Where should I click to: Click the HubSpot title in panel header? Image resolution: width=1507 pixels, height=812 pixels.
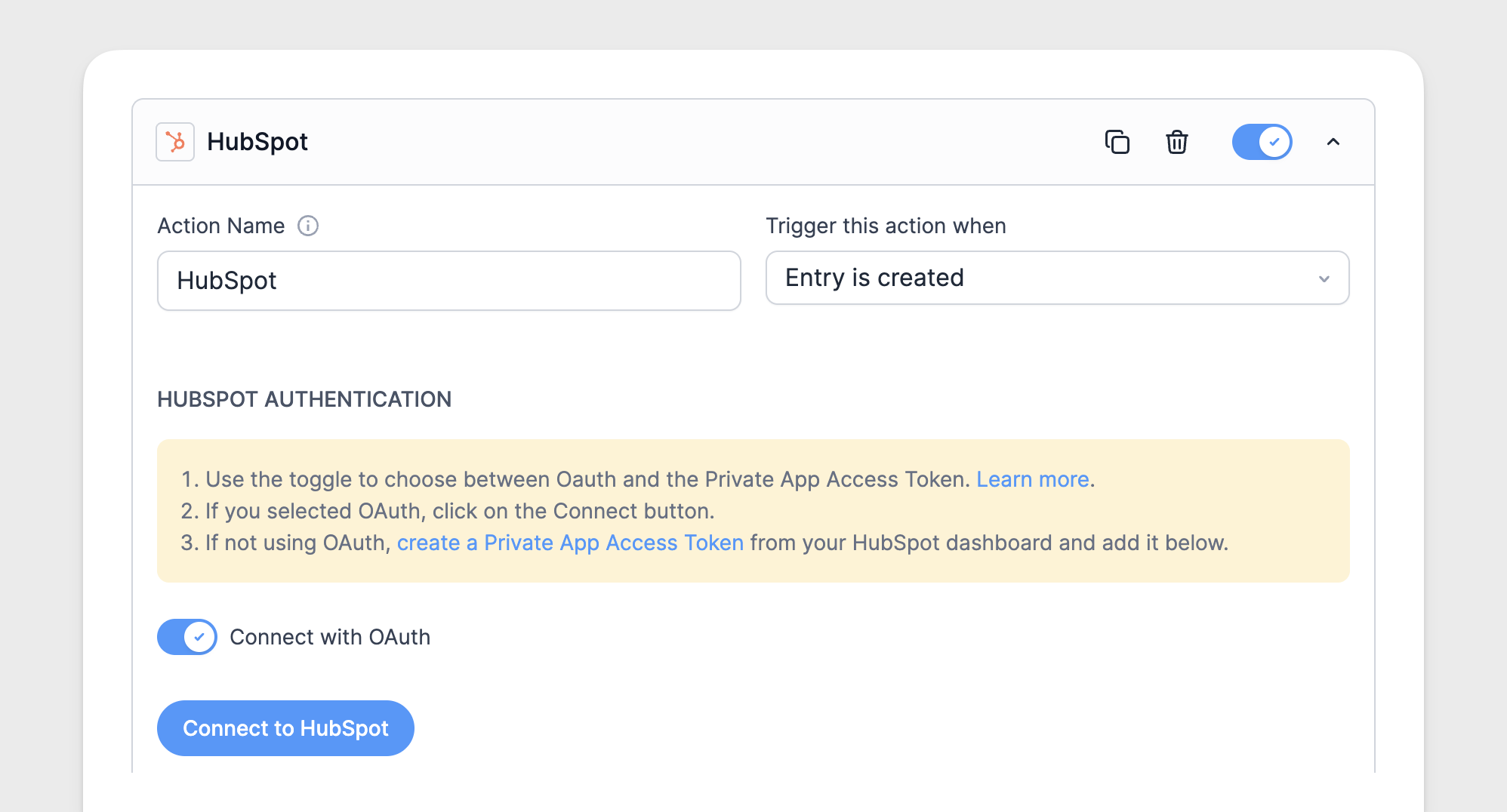pos(257,142)
